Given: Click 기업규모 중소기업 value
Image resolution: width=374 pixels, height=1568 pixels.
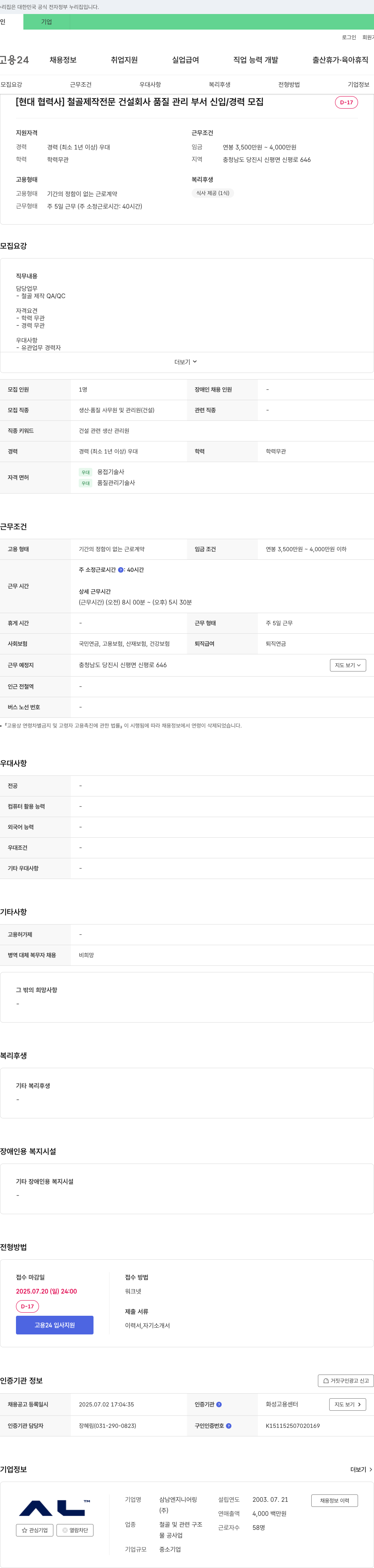Looking at the screenshot, I should [x=170, y=1550].
